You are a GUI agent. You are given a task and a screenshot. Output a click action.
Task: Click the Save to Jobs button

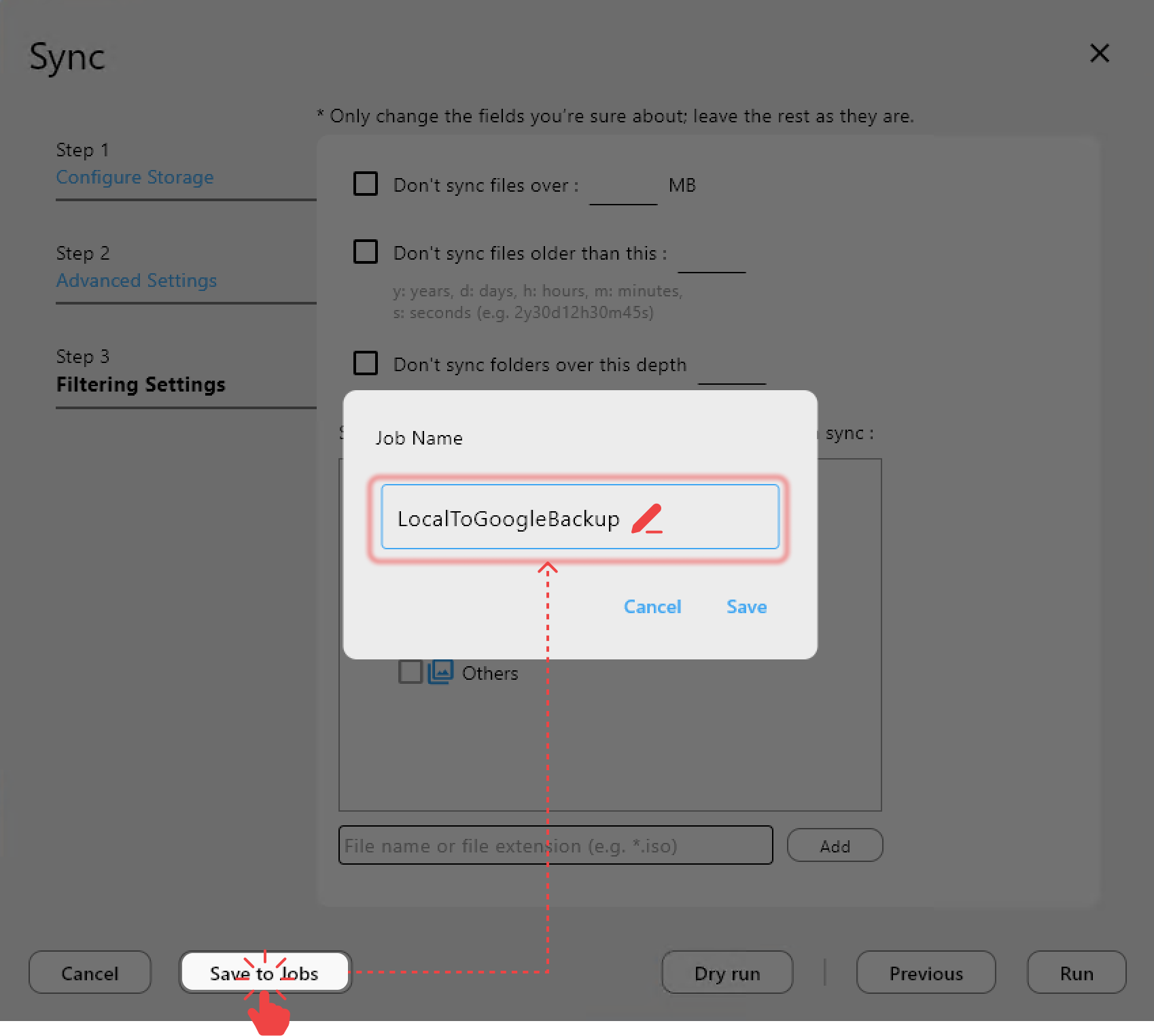[264, 973]
